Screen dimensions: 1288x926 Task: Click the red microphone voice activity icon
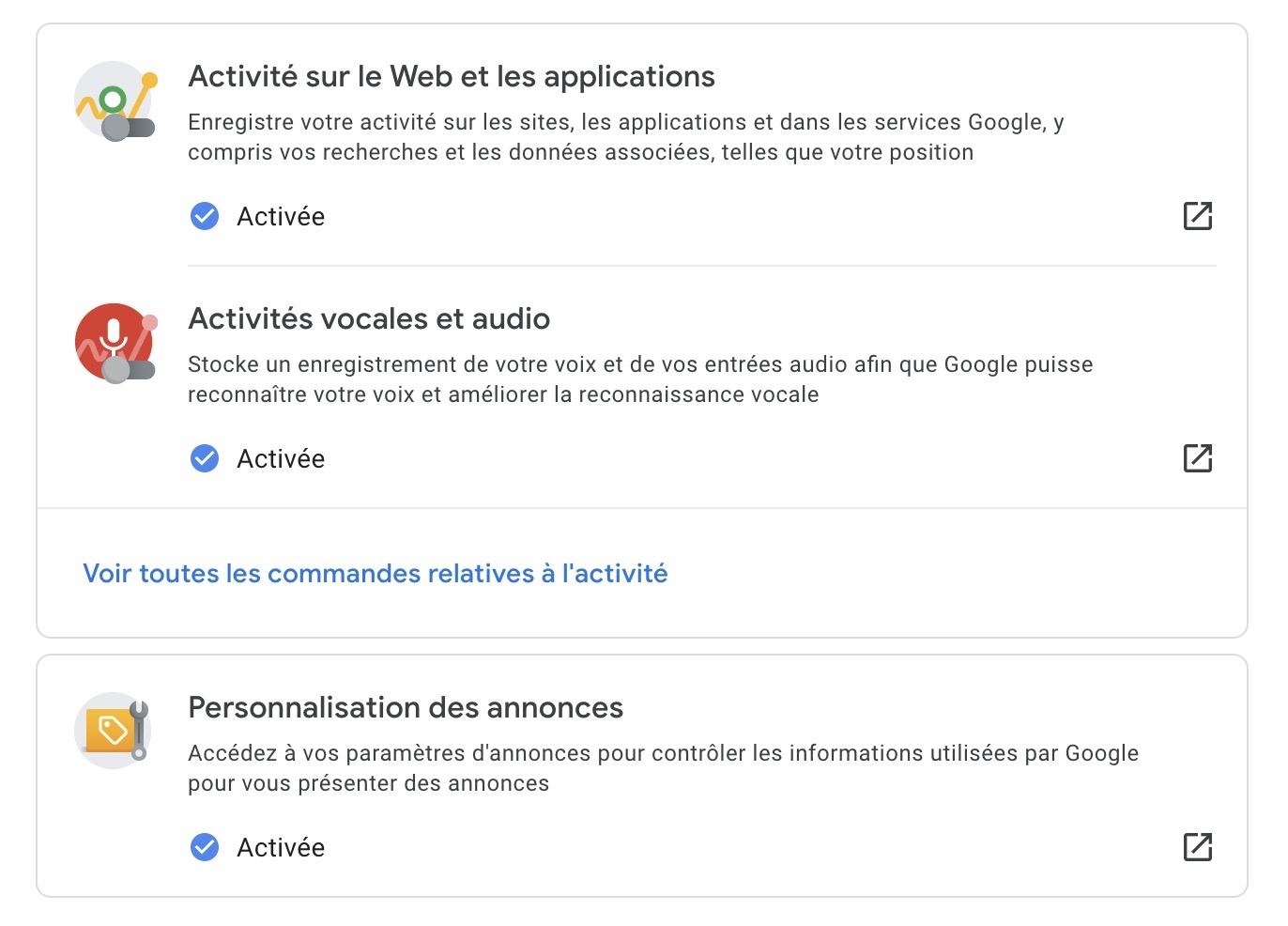(115, 343)
